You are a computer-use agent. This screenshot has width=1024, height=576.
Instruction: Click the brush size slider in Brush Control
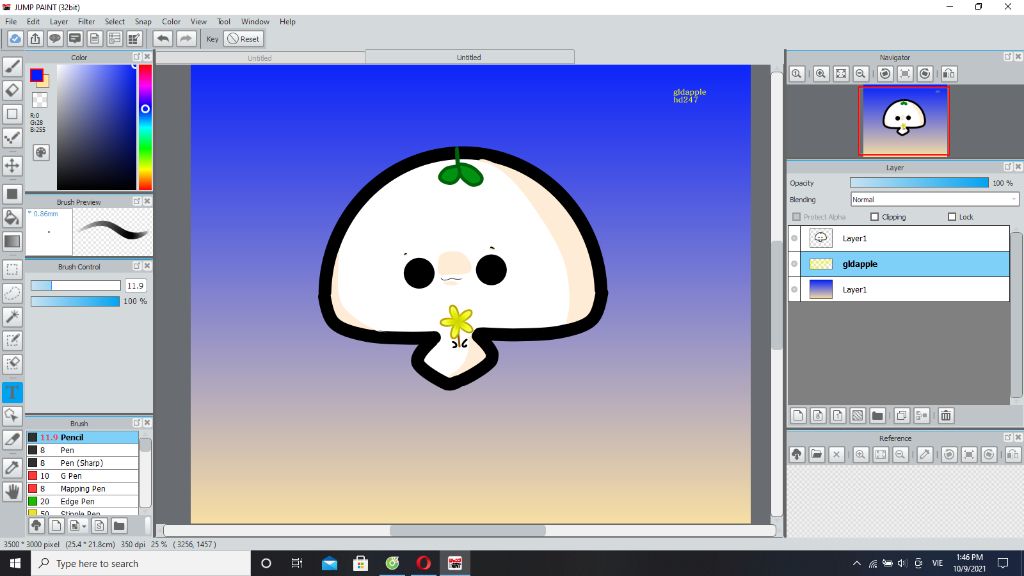point(76,285)
